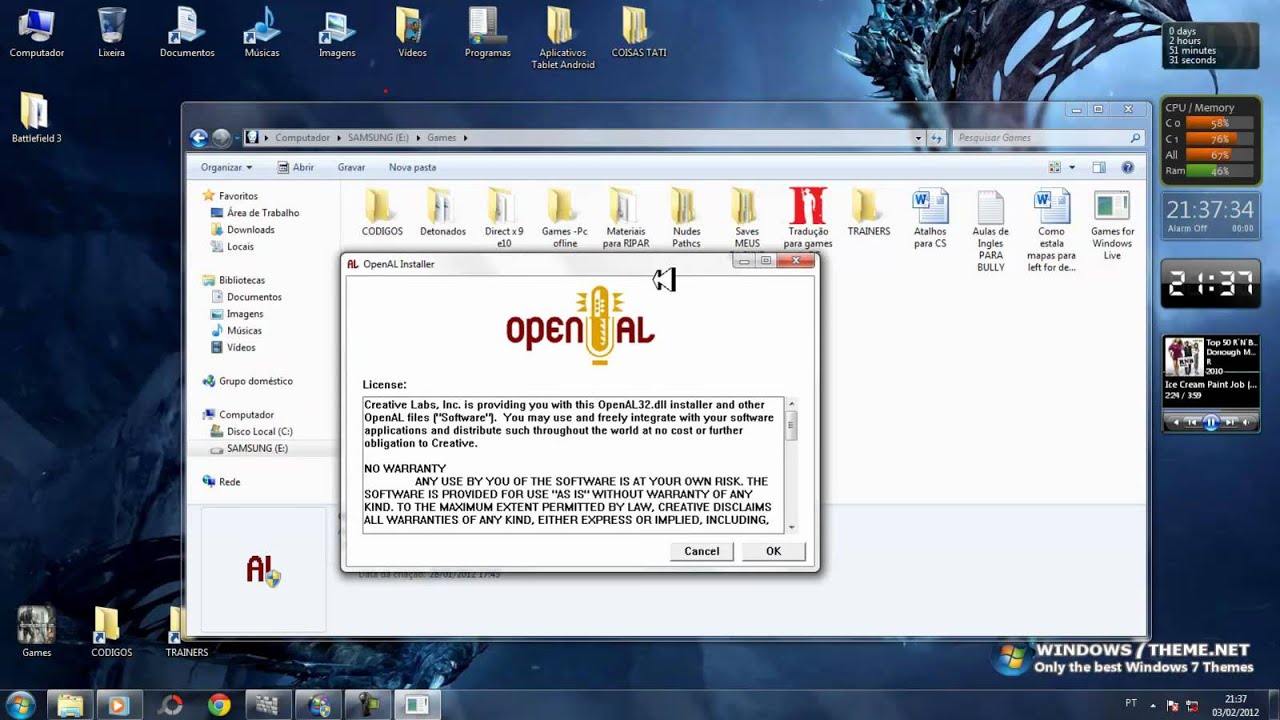Click Gravar in Explorer toolbar

[351, 167]
